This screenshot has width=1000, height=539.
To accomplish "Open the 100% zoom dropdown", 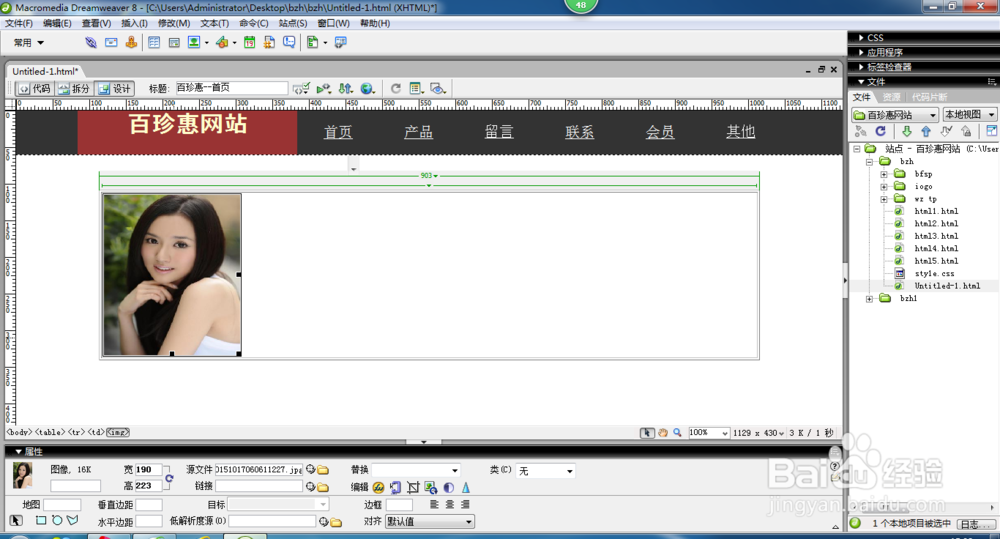I will click(x=709, y=432).
